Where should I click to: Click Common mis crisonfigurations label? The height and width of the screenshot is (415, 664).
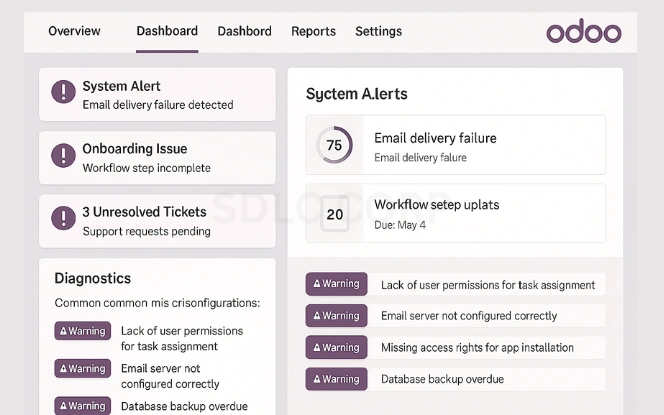pyautogui.click(x=157, y=303)
